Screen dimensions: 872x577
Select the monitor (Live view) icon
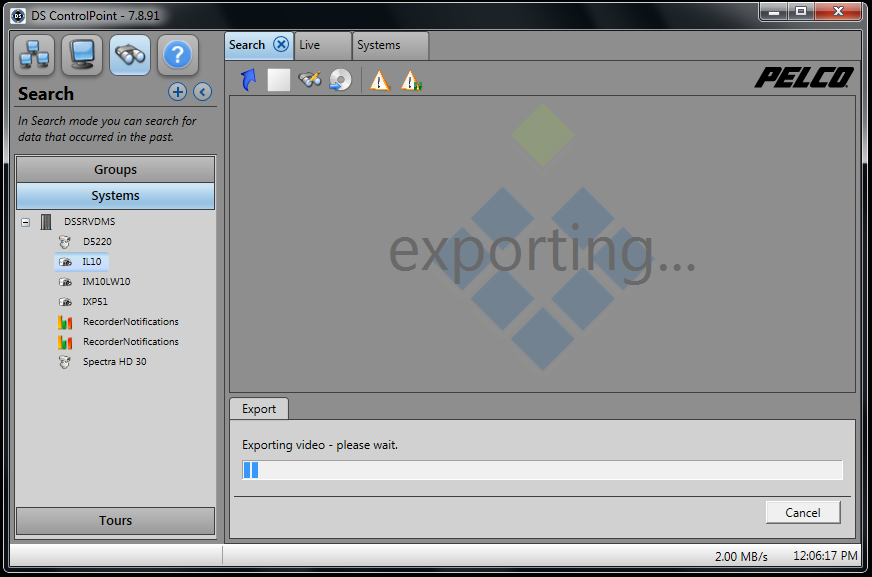81,55
